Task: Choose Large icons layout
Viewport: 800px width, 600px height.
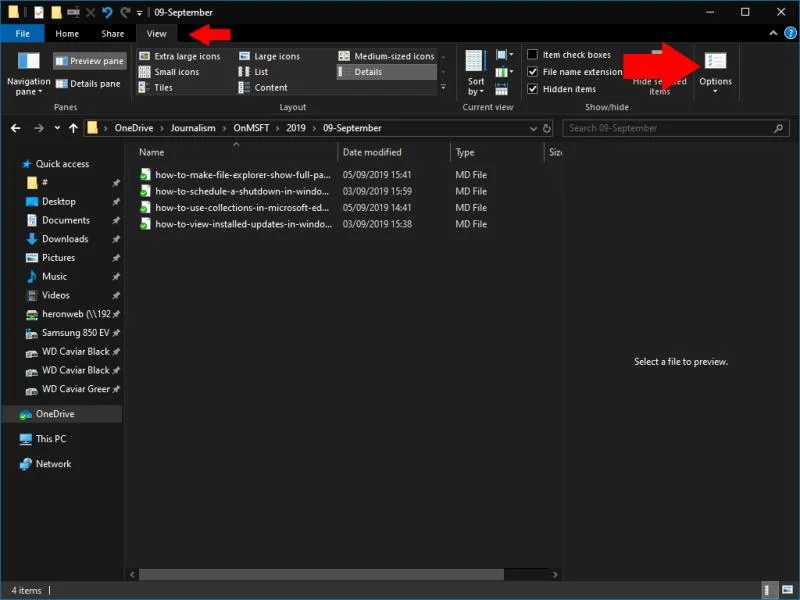Action: click(x=270, y=56)
